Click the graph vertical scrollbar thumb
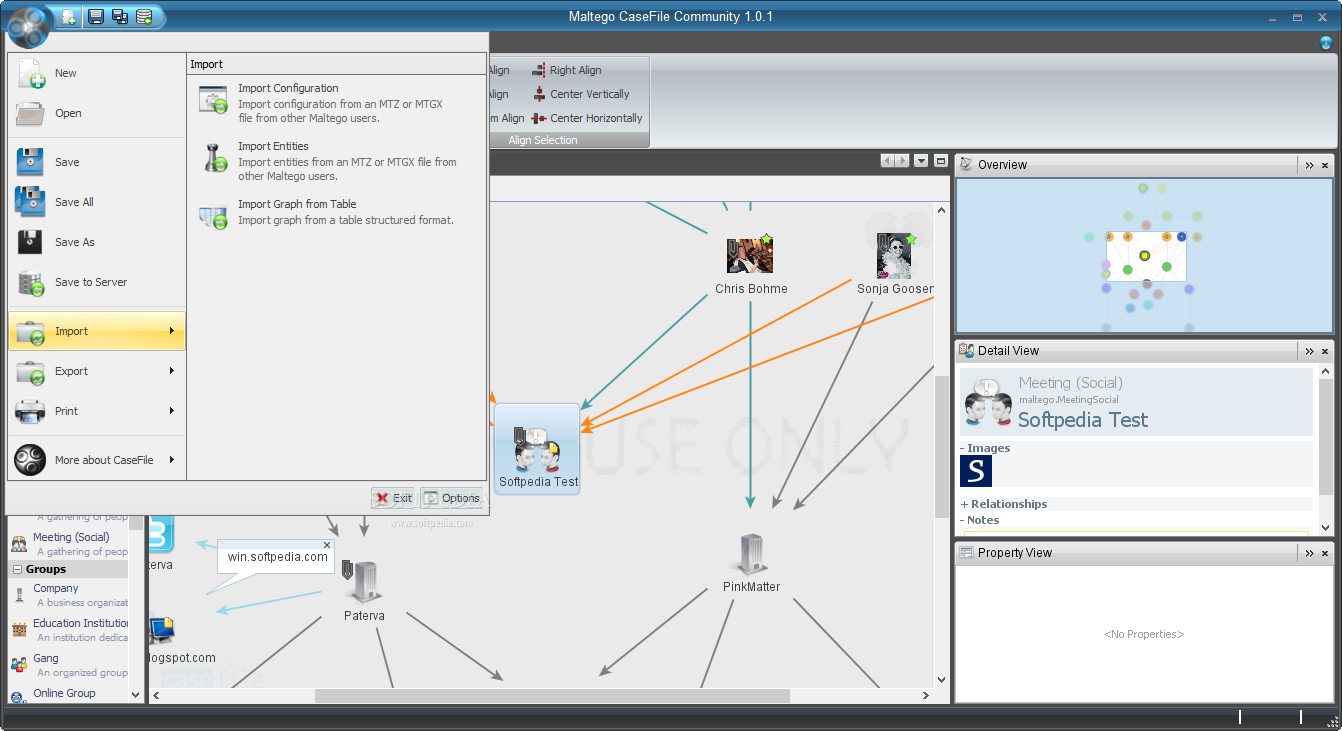The width and height of the screenshot is (1342, 731). pyautogui.click(x=941, y=446)
